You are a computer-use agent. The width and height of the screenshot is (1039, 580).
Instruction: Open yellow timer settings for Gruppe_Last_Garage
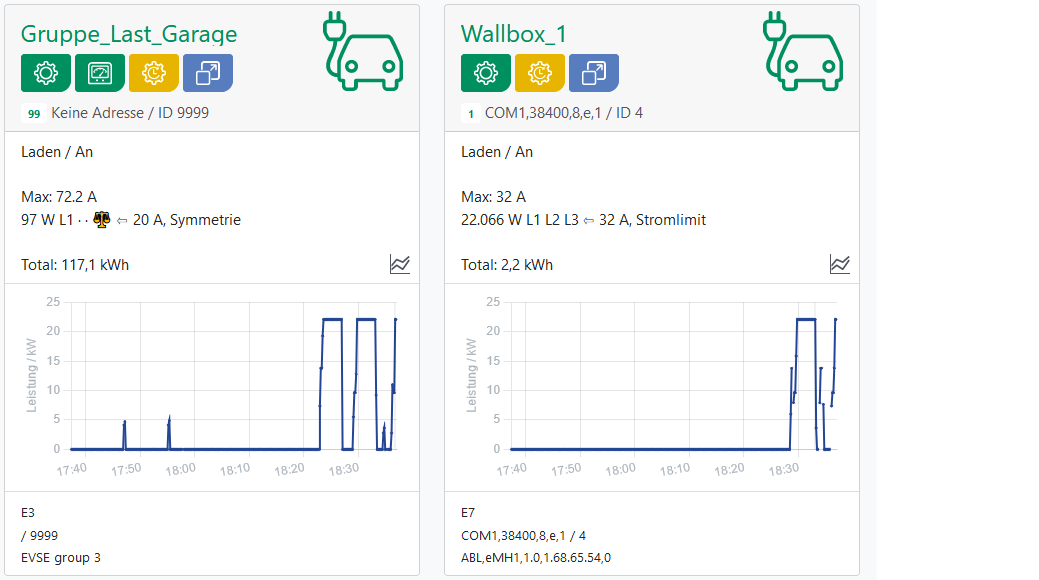pos(154,73)
